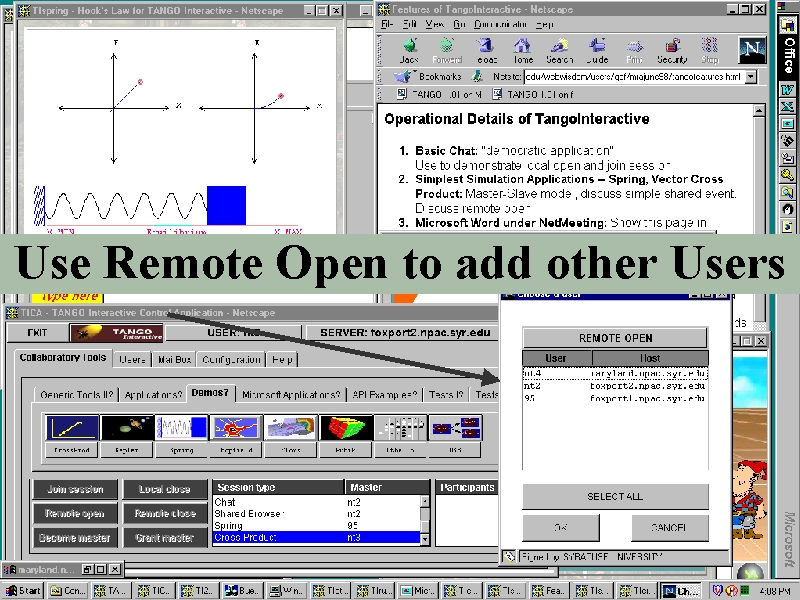
Task: Click the Back button in Netscape toolbar
Action: pyautogui.click(x=409, y=51)
